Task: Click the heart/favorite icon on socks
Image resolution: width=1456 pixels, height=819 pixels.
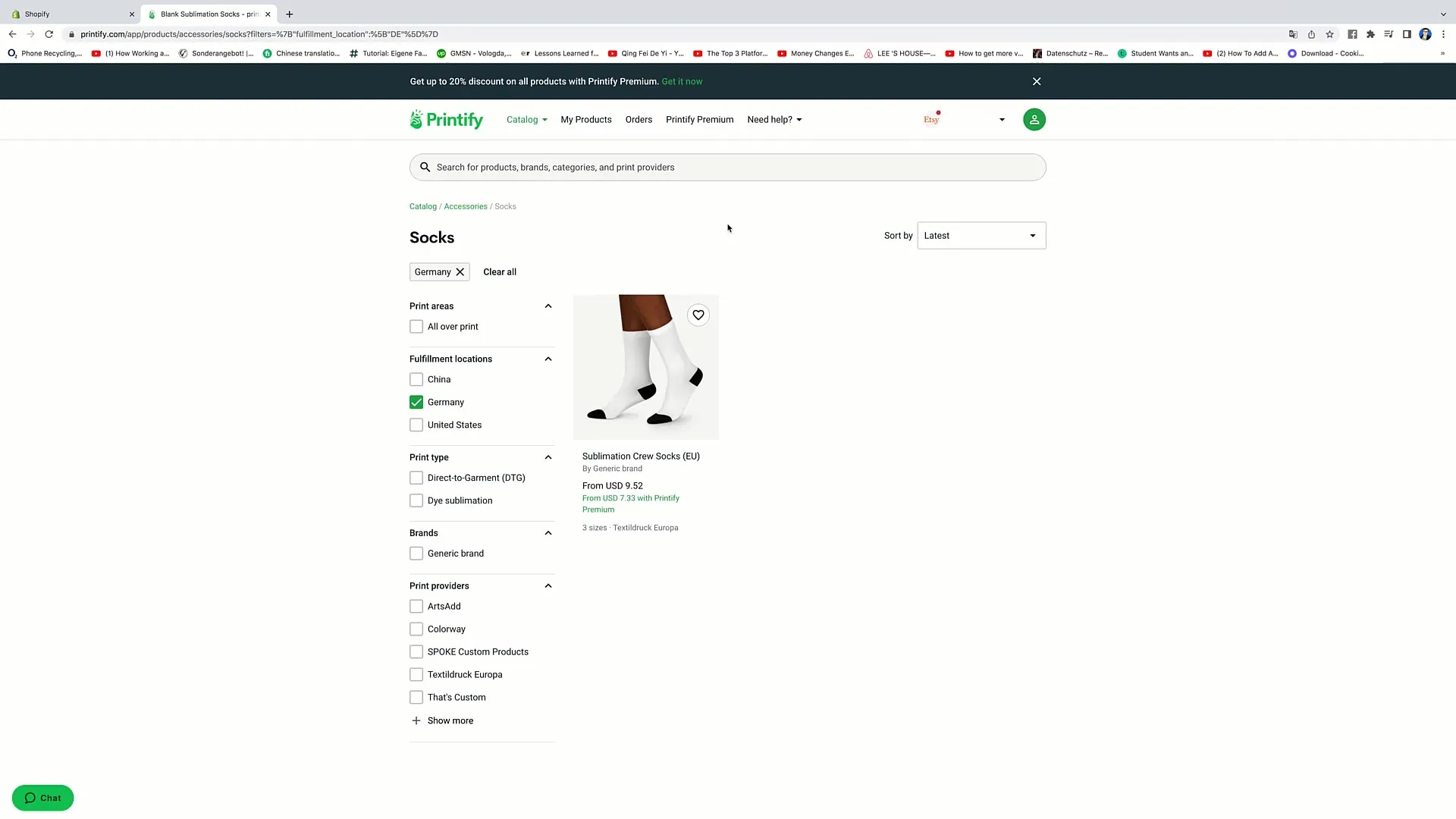Action: coord(698,314)
